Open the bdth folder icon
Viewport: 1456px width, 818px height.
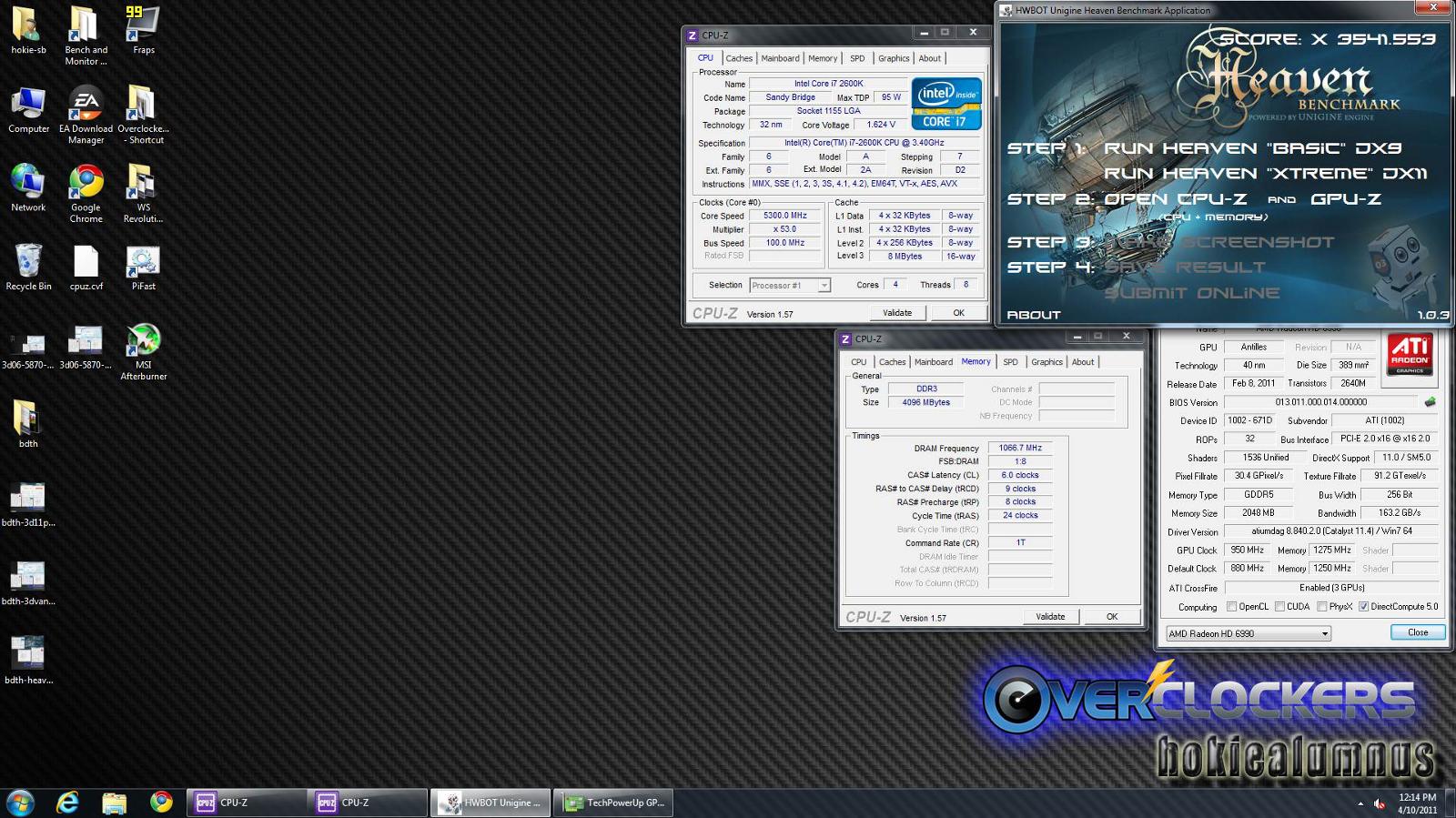[28, 424]
